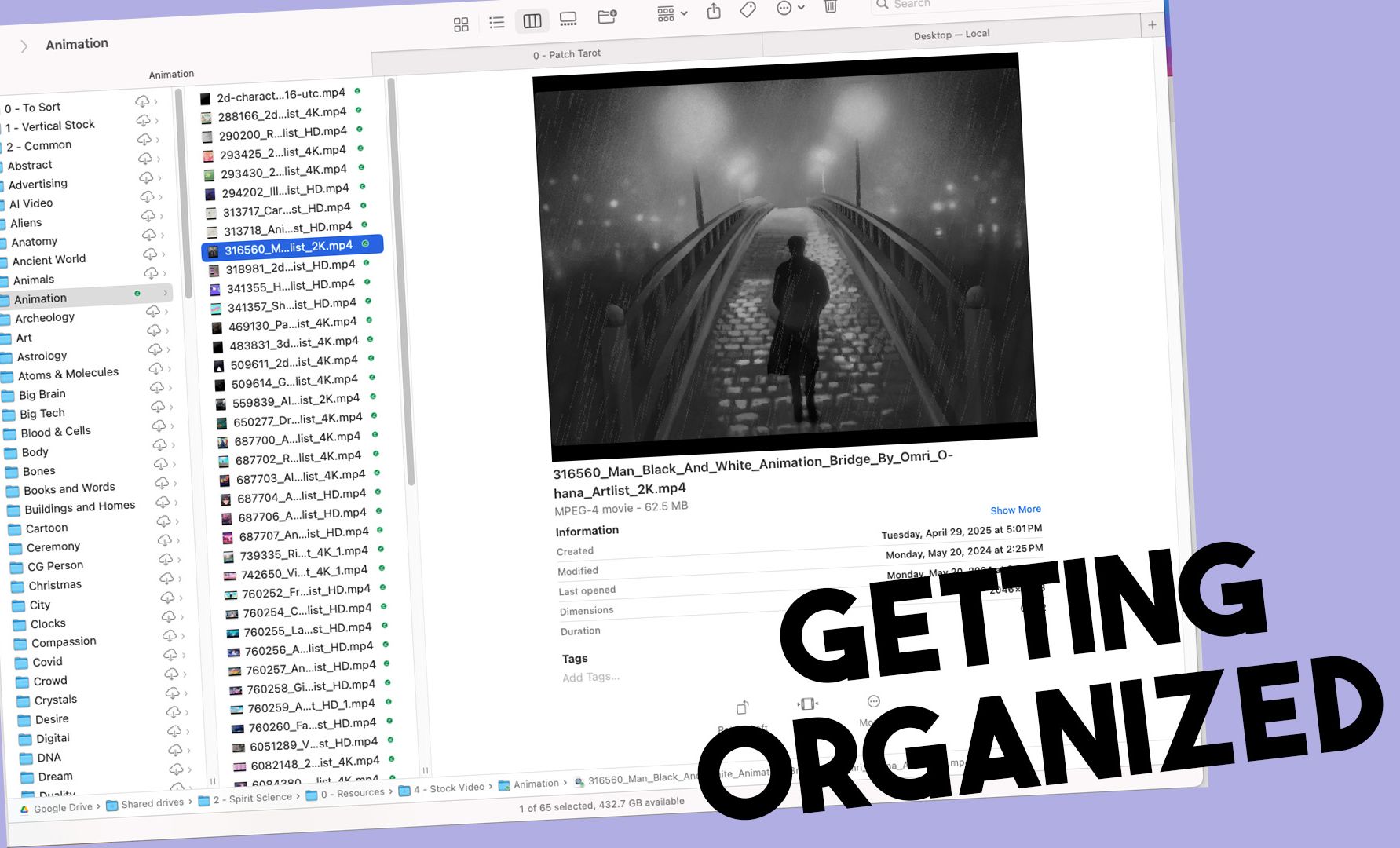This screenshot has width=1400, height=848.
Task: Go to Shared drives in the path bar
Action: pyautogui.click(x=144, y=804)
